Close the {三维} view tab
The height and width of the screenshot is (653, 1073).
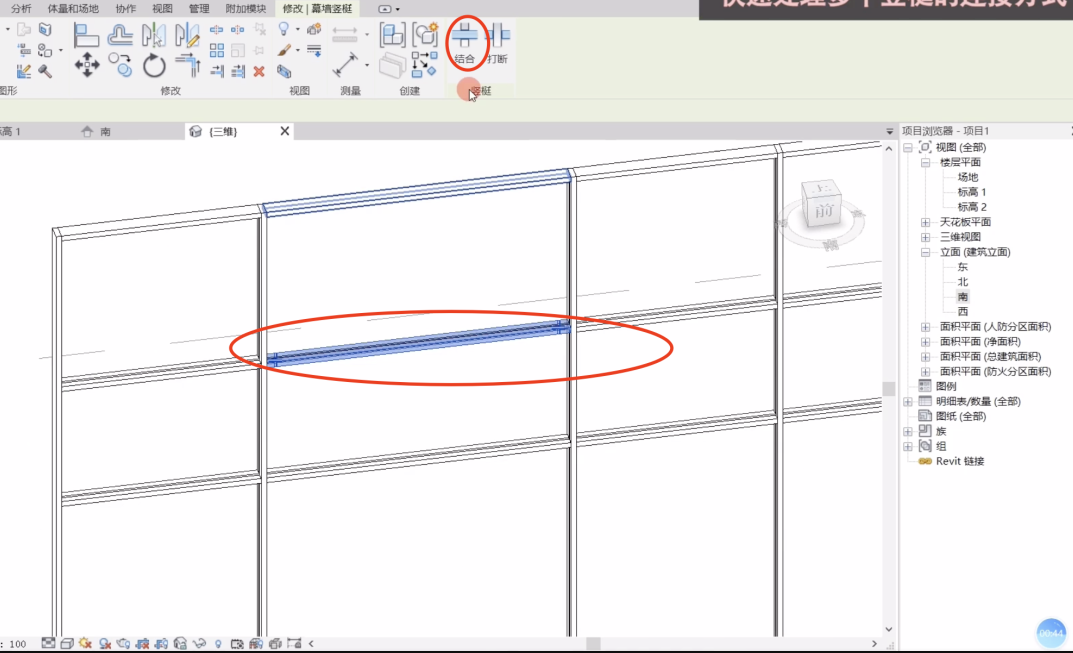(x=285, y=132)
